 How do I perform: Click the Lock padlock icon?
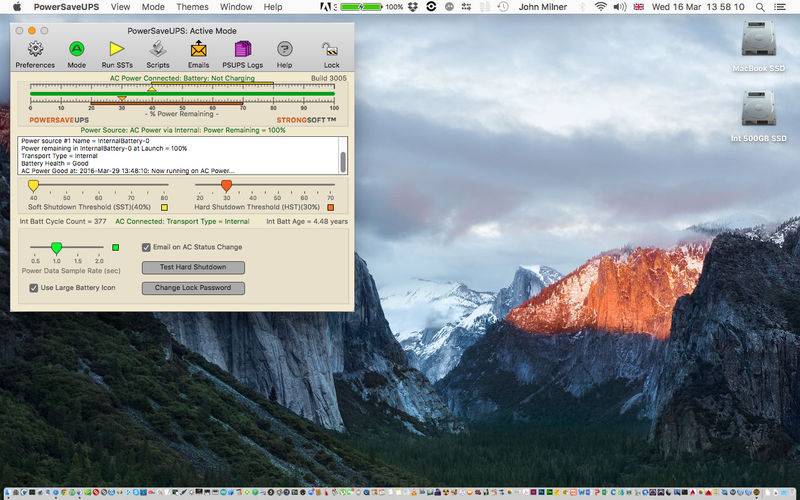tap(331, 49)
